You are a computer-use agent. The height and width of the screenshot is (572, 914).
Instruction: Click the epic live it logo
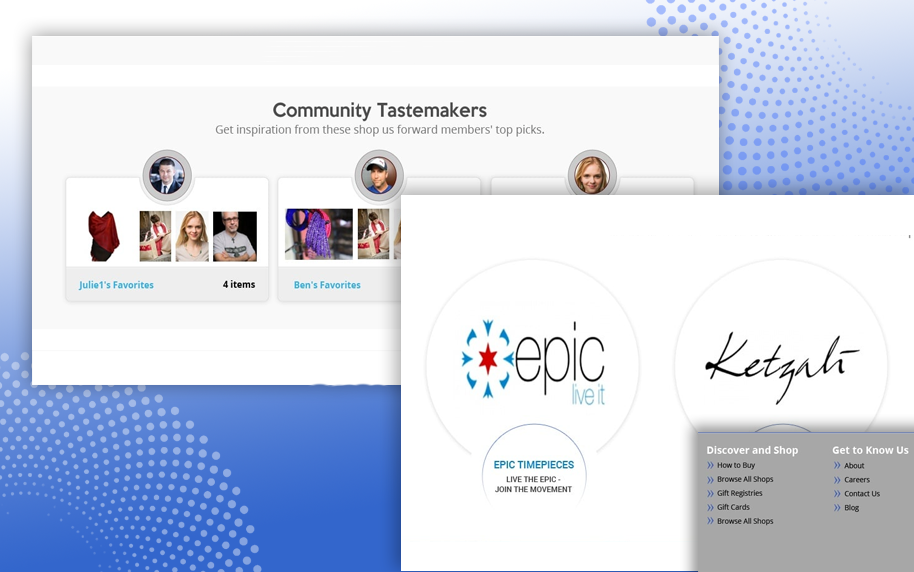pyautogui.click(x=533, y=362)
